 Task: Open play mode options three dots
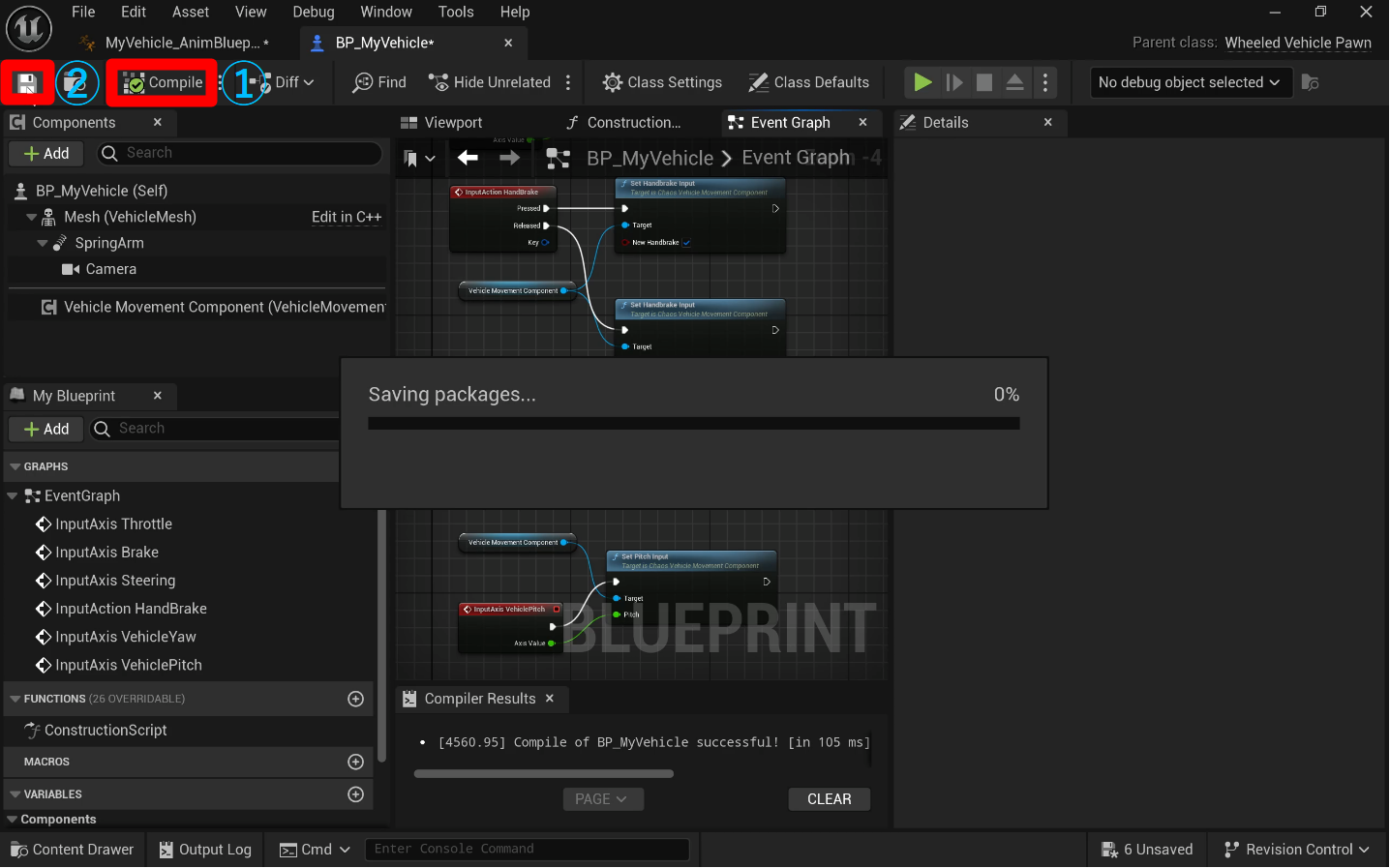click(x=1045, y=83)
